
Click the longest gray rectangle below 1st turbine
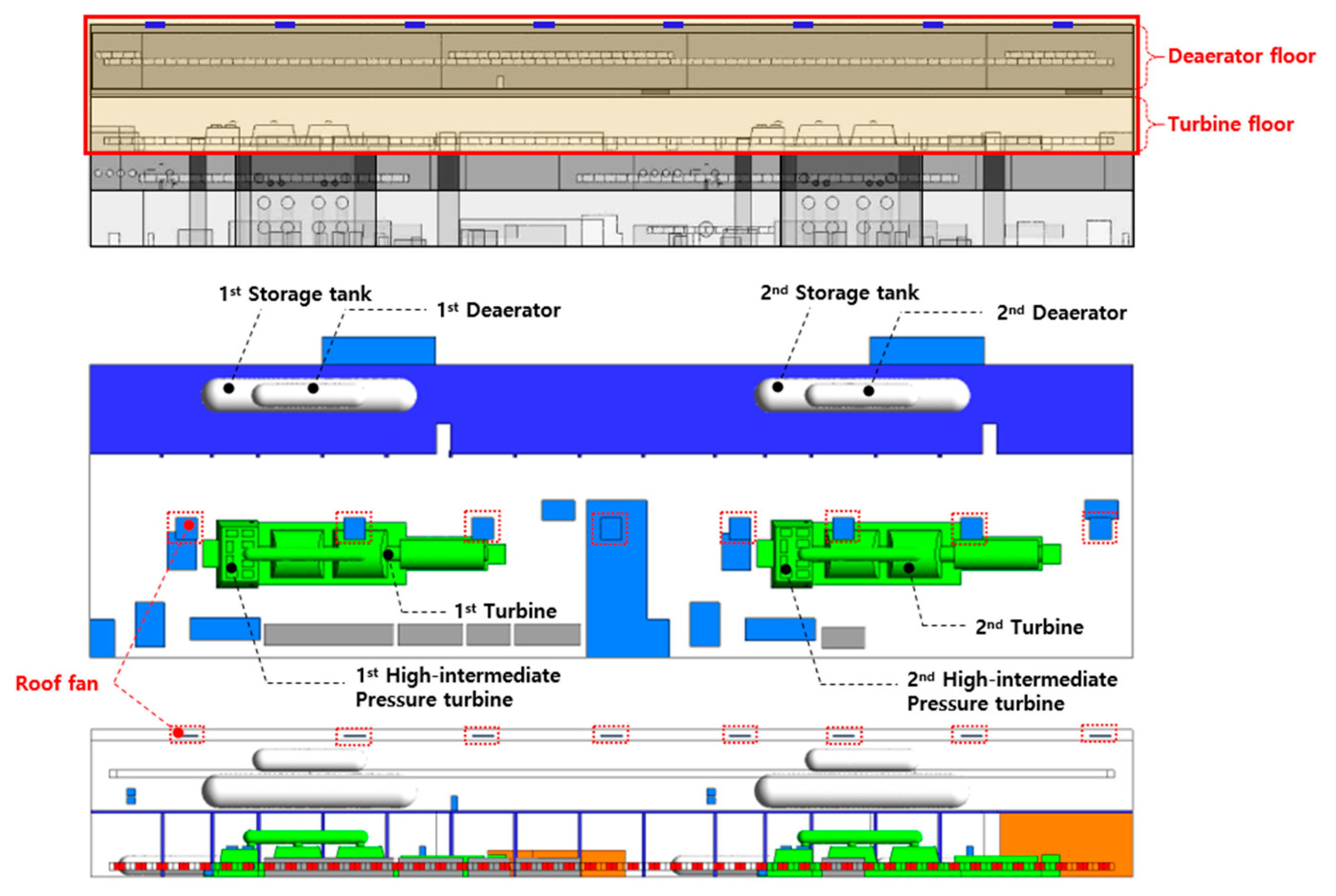328,635
